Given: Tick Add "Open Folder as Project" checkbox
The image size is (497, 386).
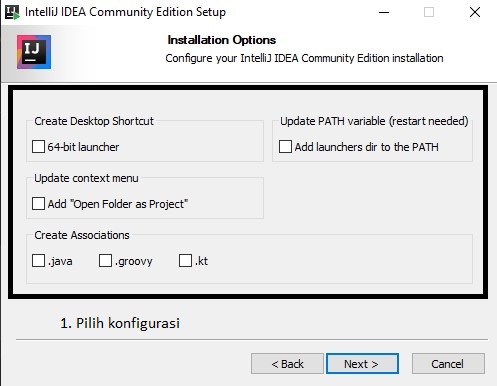Looking at the screenshot, I should tap(38, 204).
